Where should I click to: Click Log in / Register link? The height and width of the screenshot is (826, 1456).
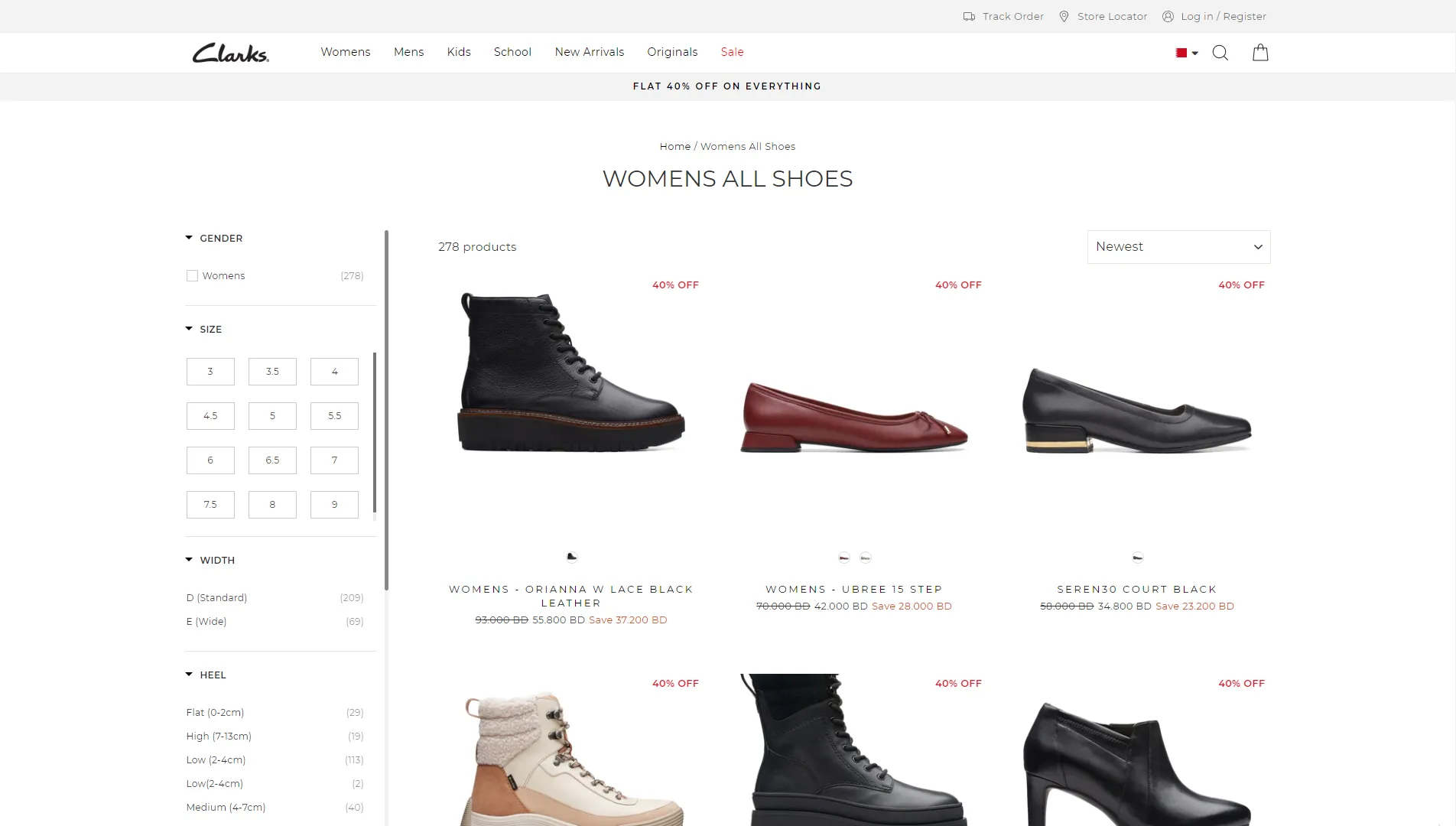pos(1224,16)
